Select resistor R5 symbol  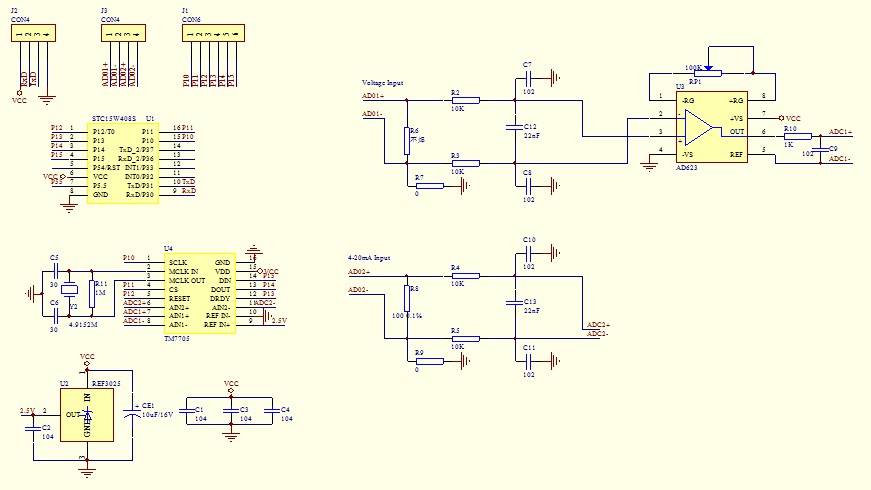click(465, 338)
